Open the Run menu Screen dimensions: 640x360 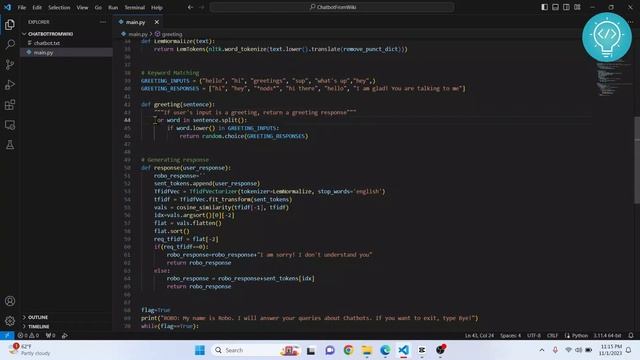pos(113,7)
